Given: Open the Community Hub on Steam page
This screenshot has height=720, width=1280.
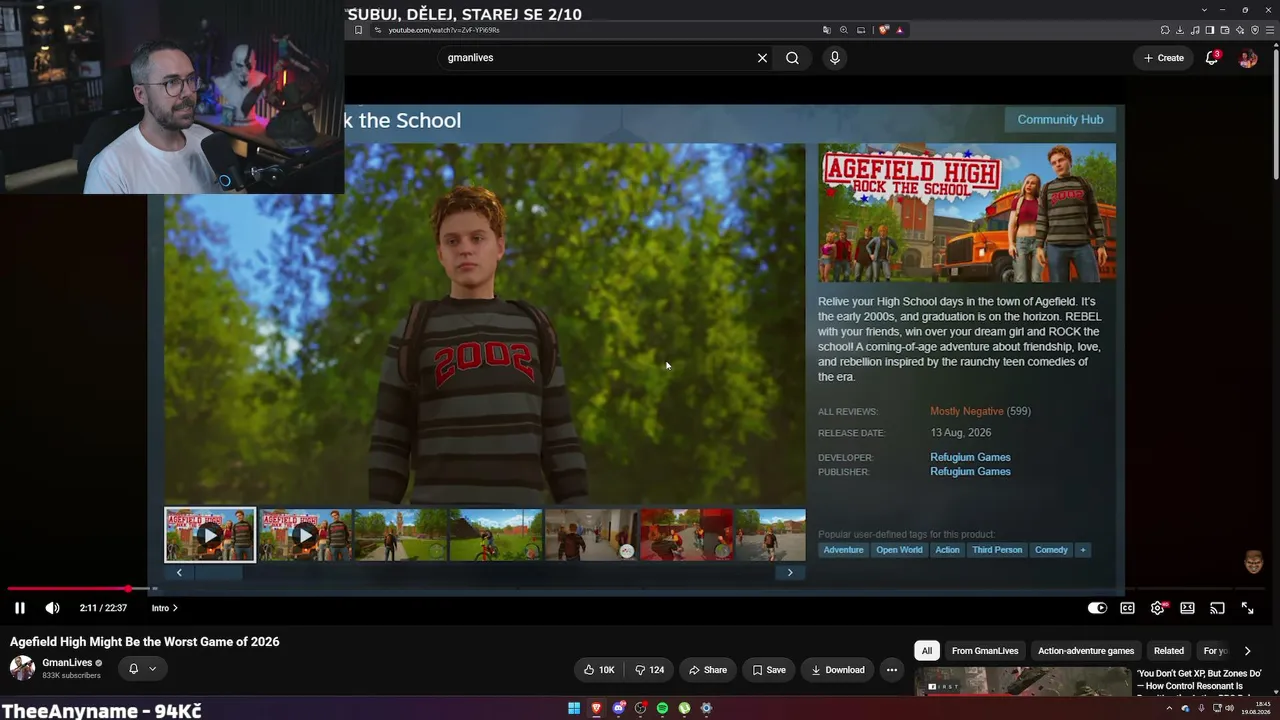Looking at the screenshot, I should click(x=1060, y=120).
